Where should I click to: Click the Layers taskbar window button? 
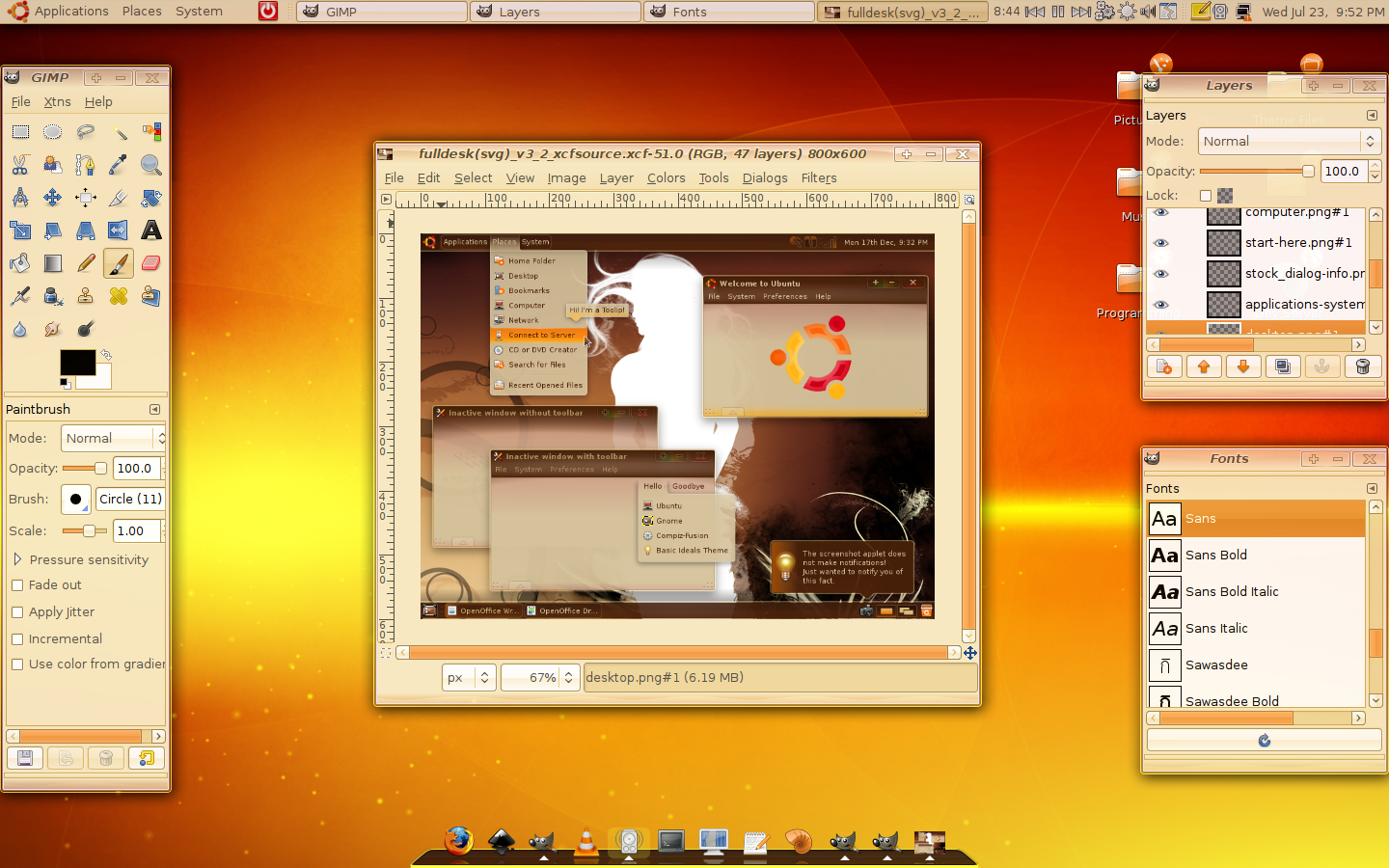(x=557, y=12)
